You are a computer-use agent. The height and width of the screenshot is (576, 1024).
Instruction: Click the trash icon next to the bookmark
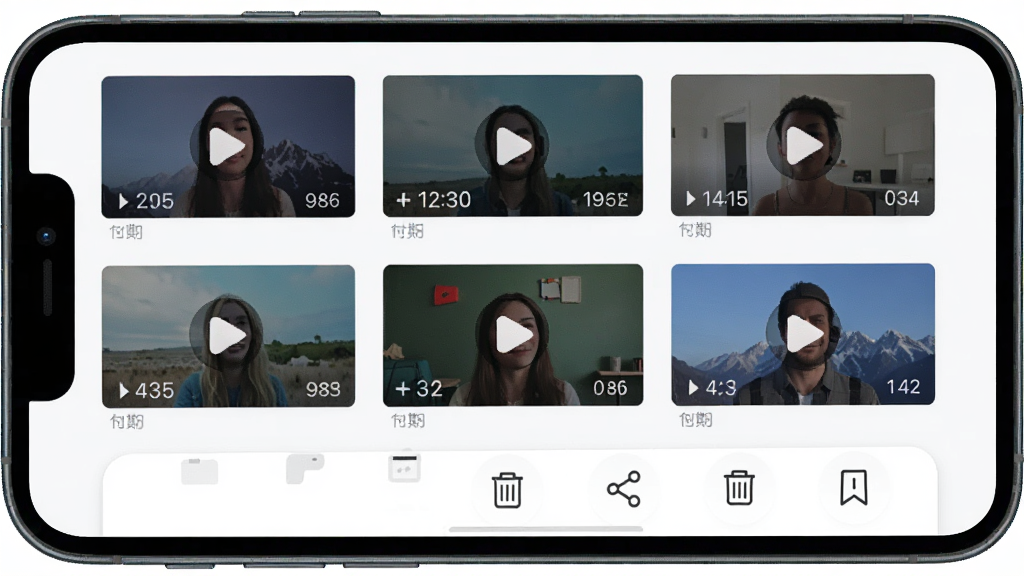point(739,488)
